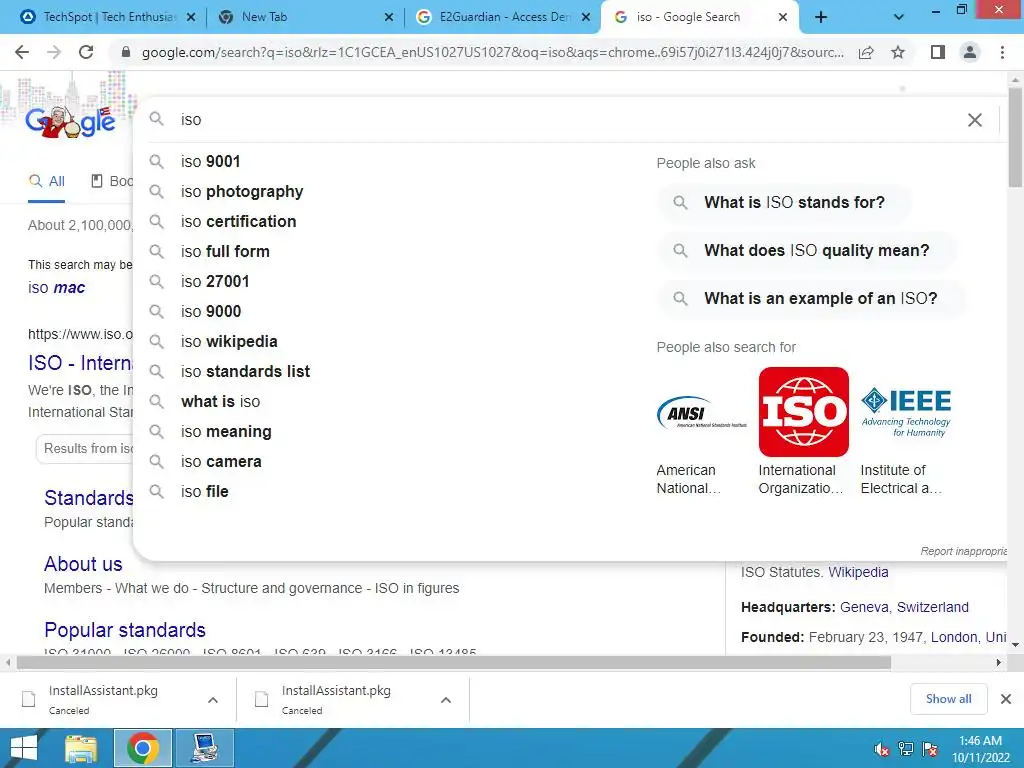Go back to the previous page
1024x768 pixels.
pos(22,52)
